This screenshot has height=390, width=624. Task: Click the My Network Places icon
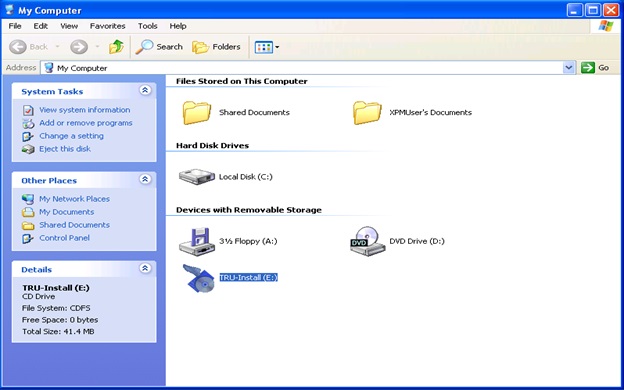coord(28,199)
